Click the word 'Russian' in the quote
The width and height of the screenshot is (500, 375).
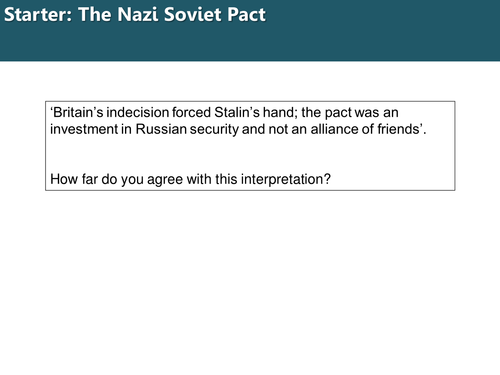pos(161,129)
